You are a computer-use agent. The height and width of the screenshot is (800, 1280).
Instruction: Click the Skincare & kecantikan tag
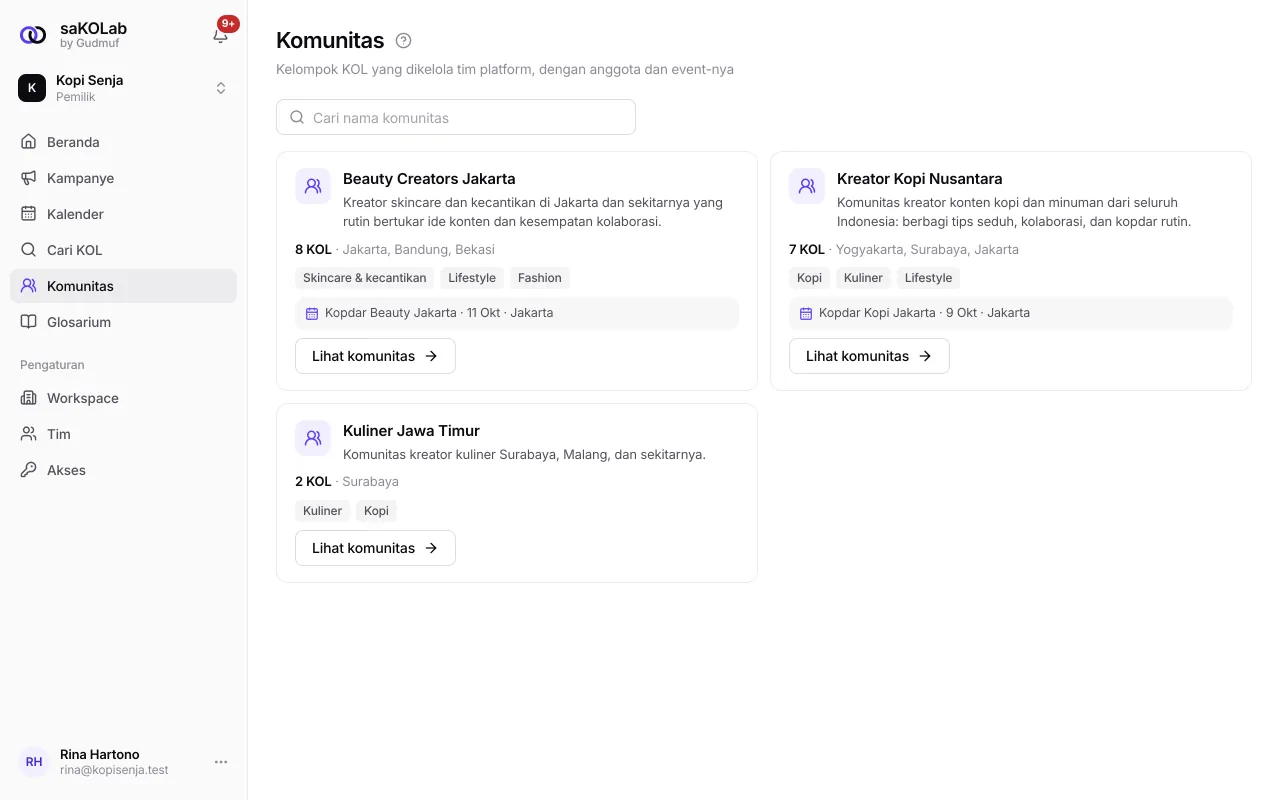click(365, 278)
